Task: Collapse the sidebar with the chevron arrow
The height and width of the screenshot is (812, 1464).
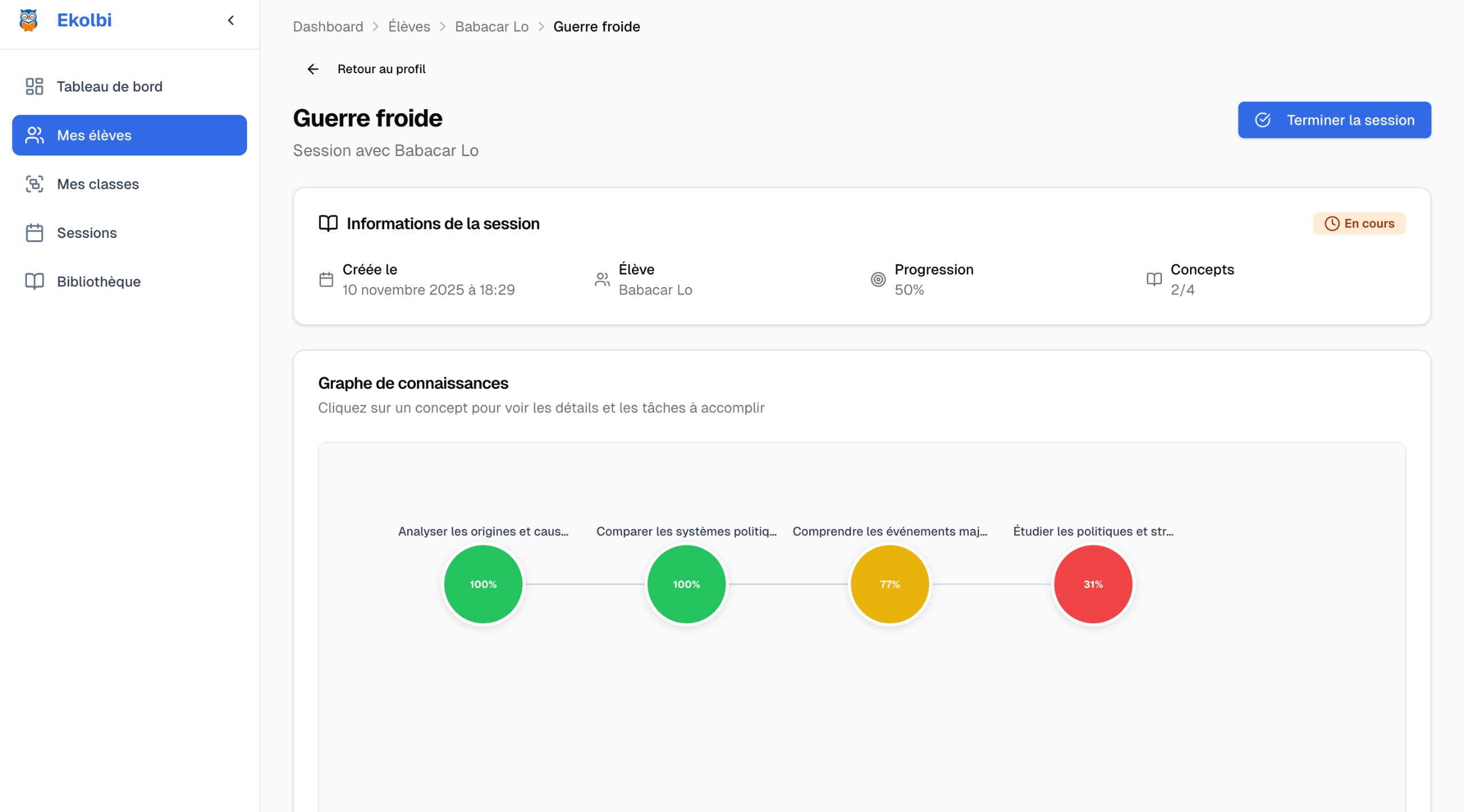Action: click(x=231, y=19)
